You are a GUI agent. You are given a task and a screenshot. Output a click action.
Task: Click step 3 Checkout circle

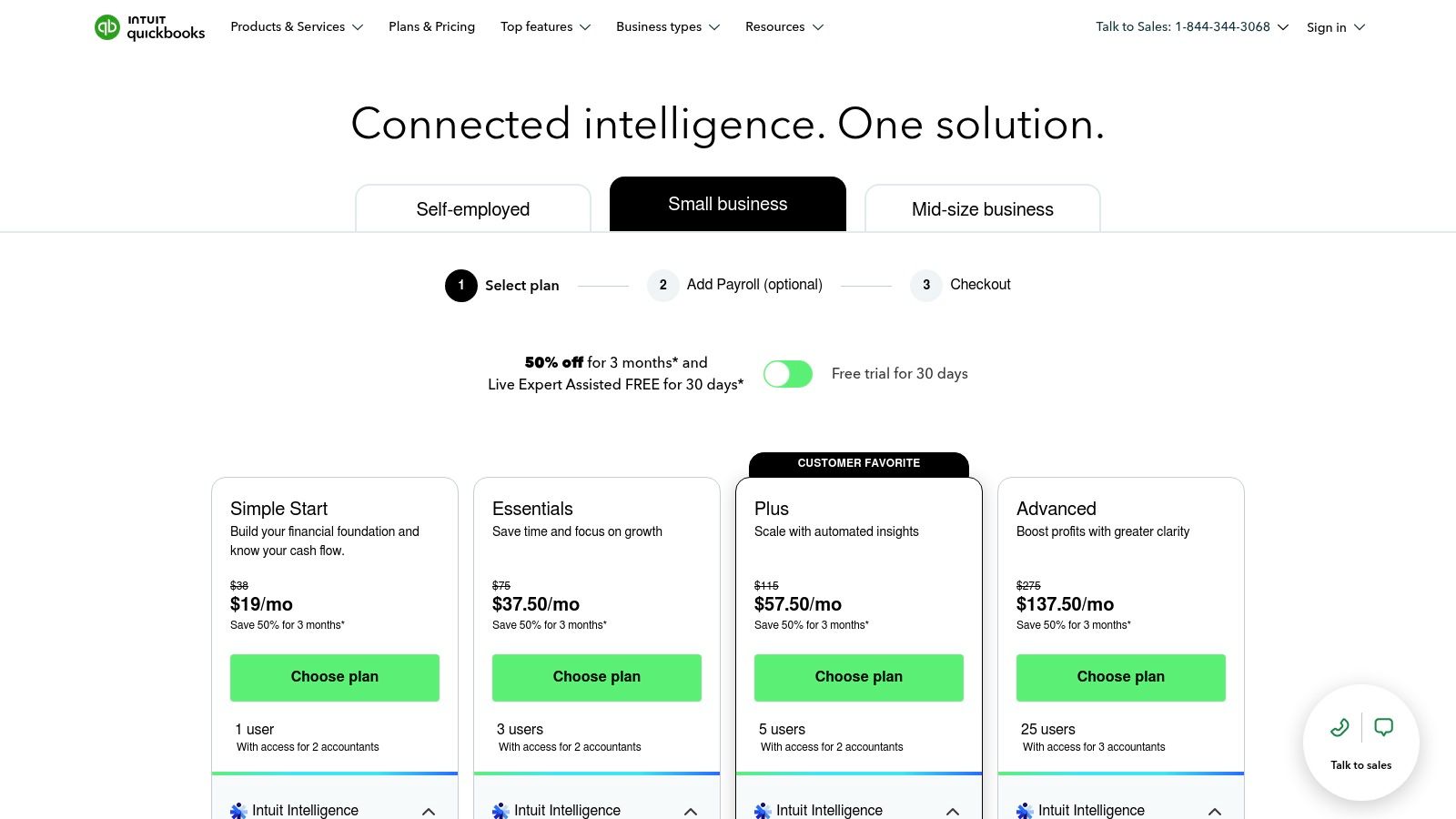[x=925, y=285]
